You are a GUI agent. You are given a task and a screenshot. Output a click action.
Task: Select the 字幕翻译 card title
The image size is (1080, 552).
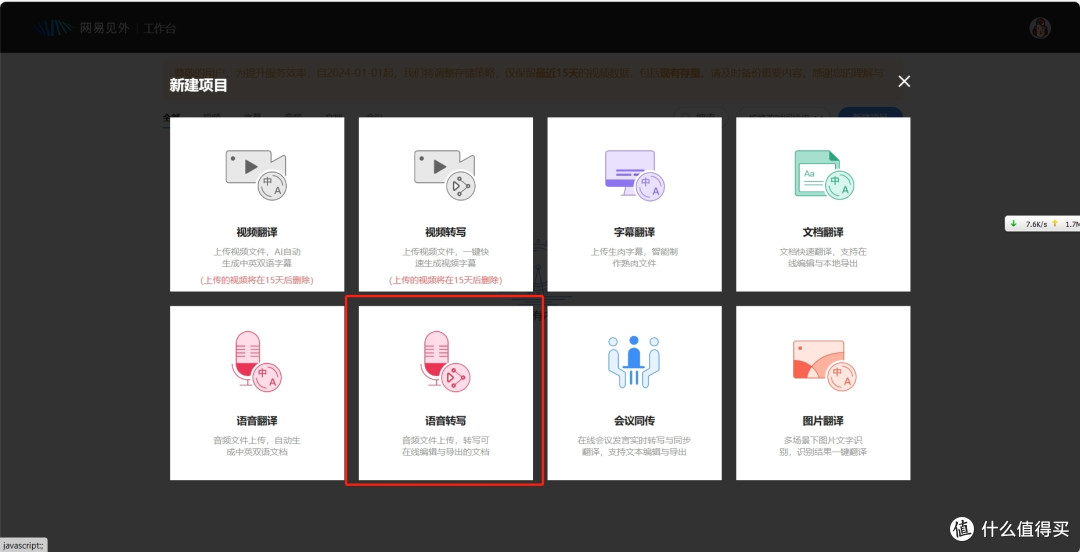(x=634, y=232)
